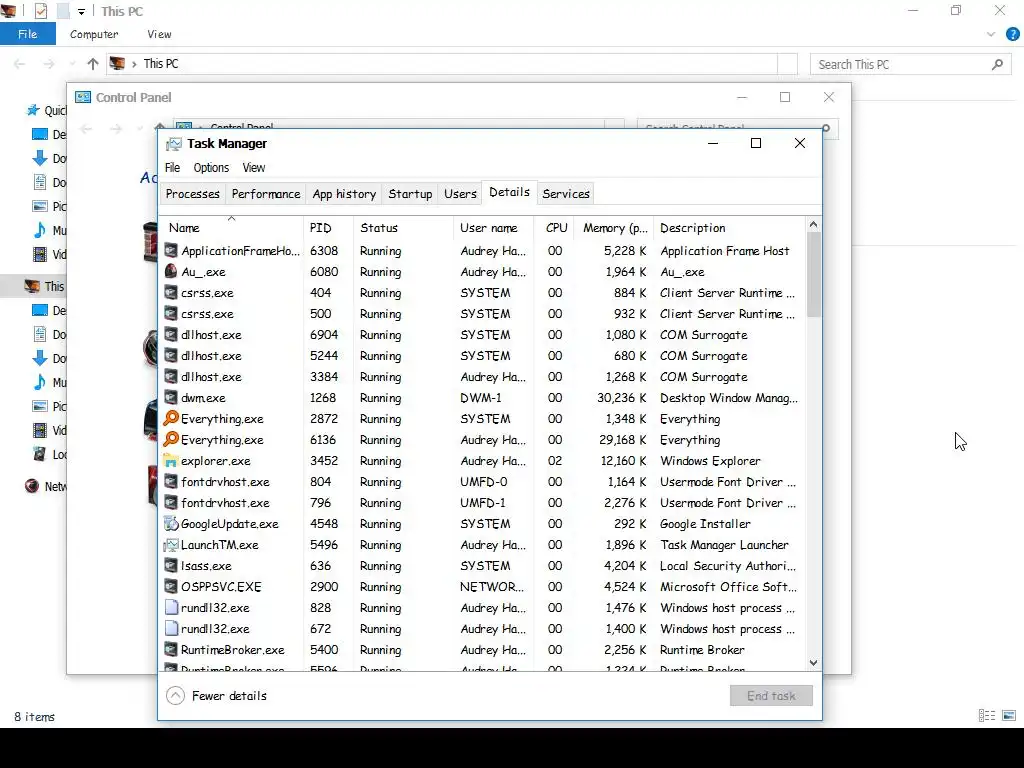Click the Back arrow in This PC explorer
Viewport: 1024px width, 768px height.
[x=20, y=64]
